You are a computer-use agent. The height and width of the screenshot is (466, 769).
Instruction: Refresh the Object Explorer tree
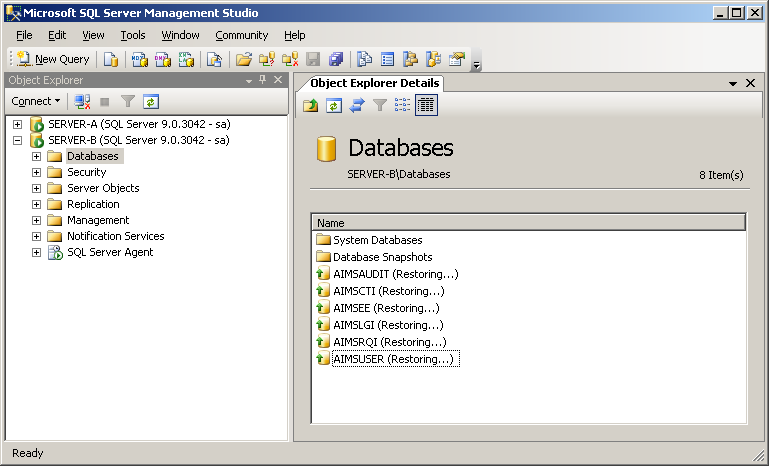(x=150, y=101)
